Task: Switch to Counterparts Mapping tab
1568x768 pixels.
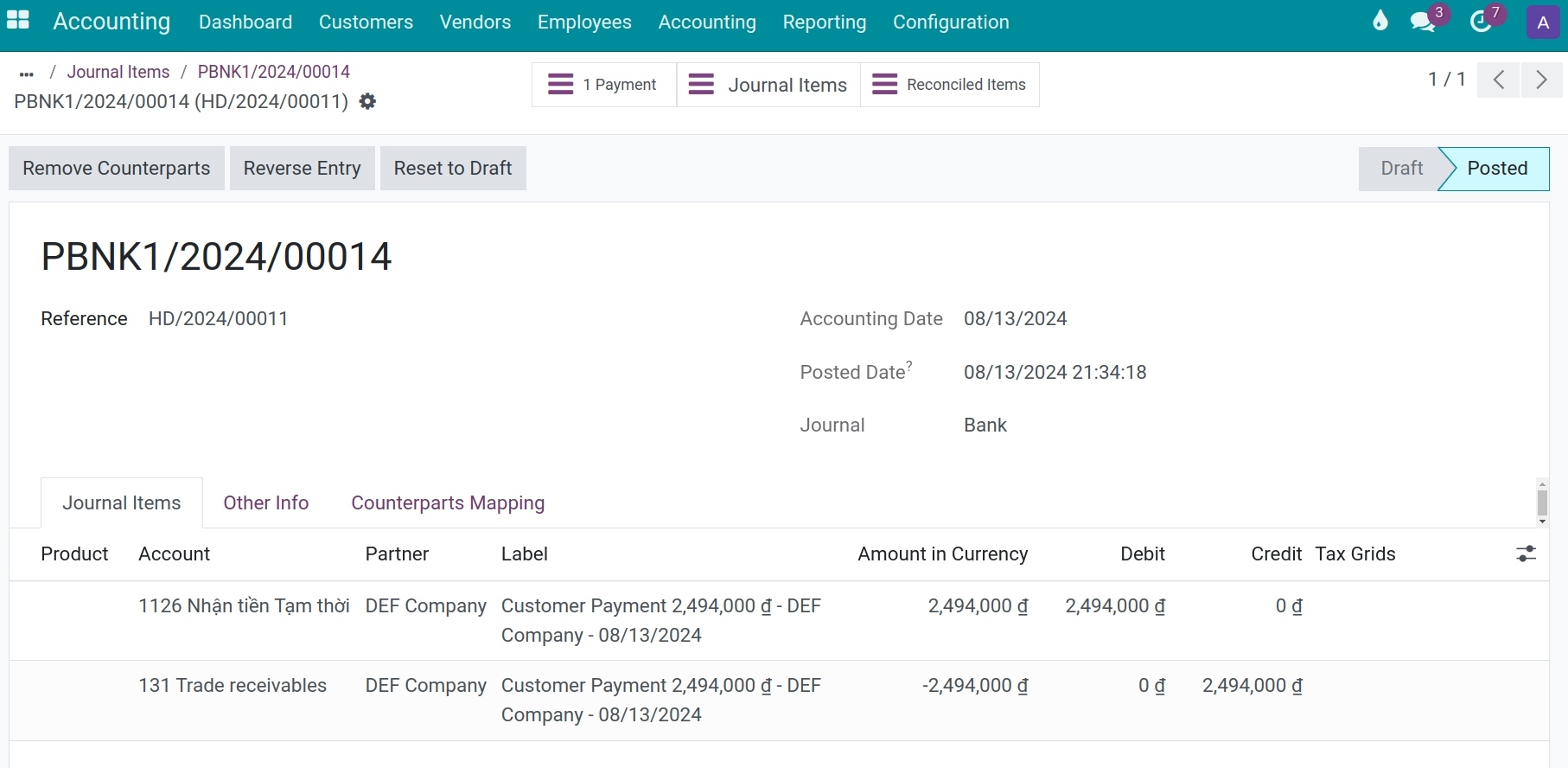Action: coord(448,502)
